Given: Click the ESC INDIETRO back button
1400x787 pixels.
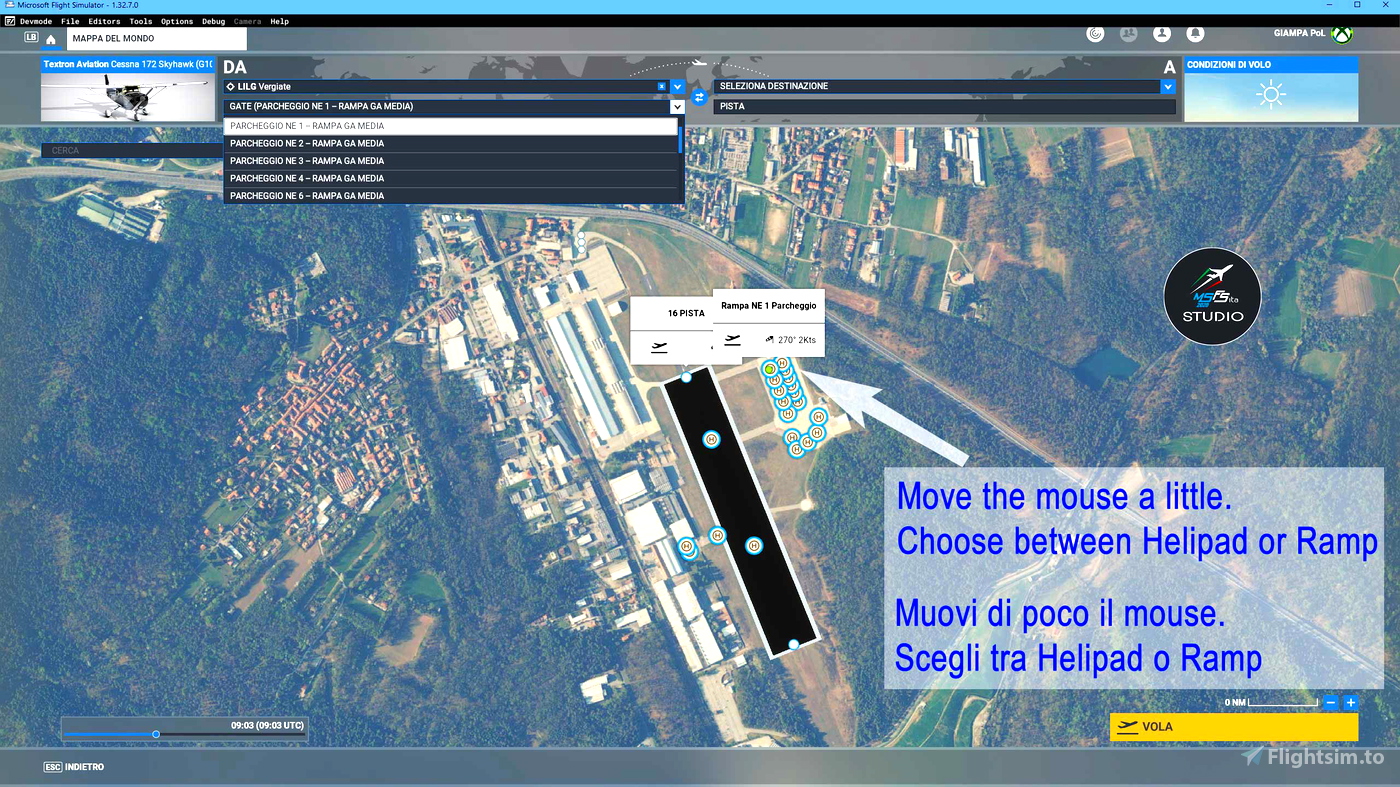Looking at the screenshot, I should (74, 767).
